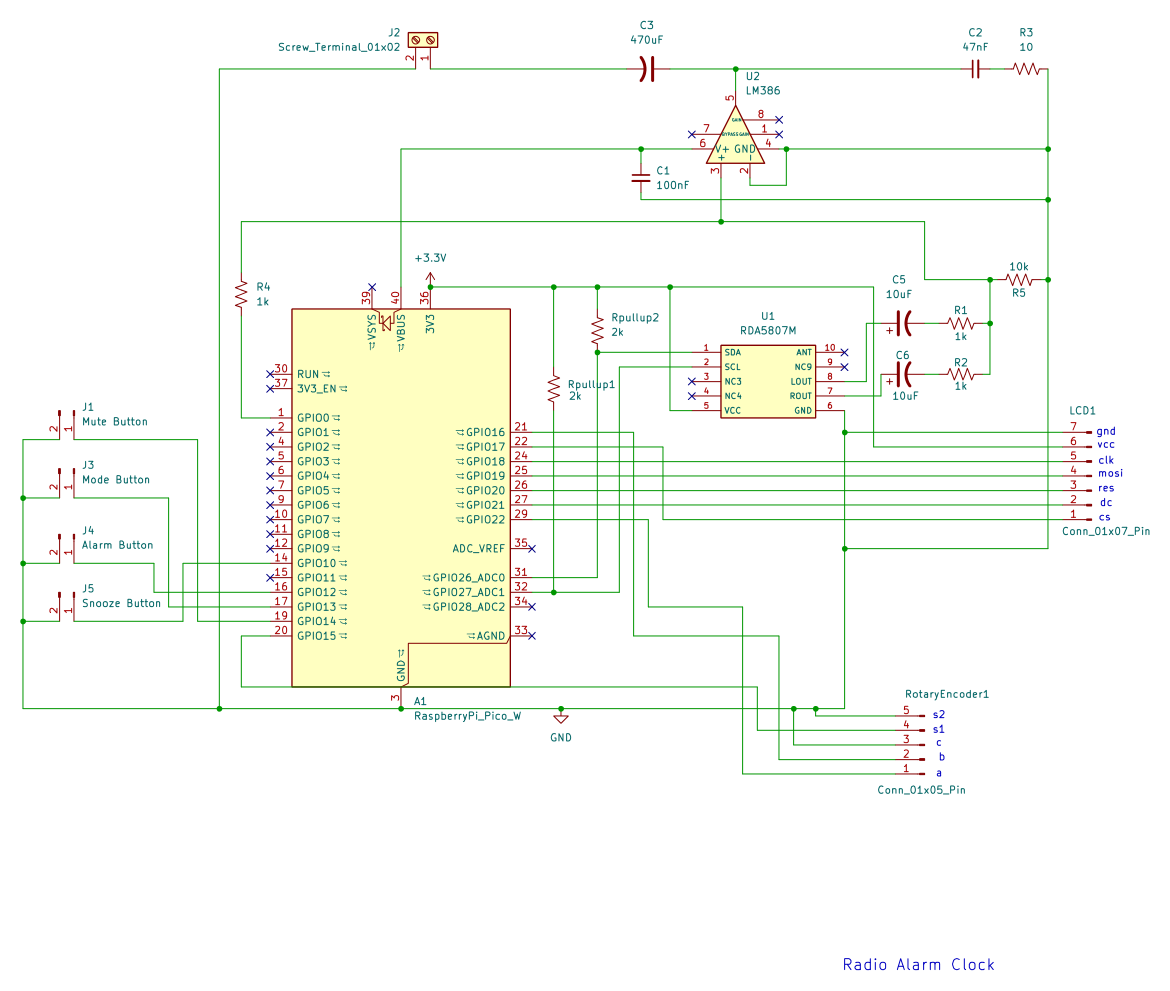Click the '10k' resistor value above R5
Screen dimensions: 1170x991
pyautogui.click(x=1019, y=266)
